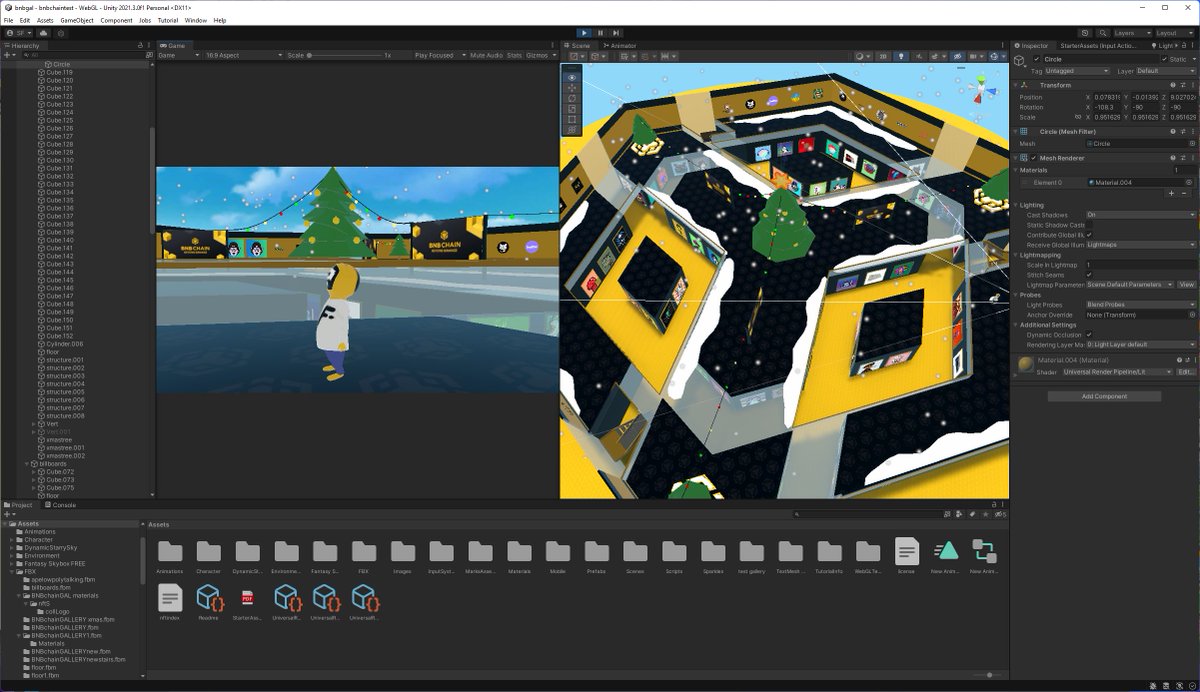Click the Lightmap Parameters View button

(1186, 284)
